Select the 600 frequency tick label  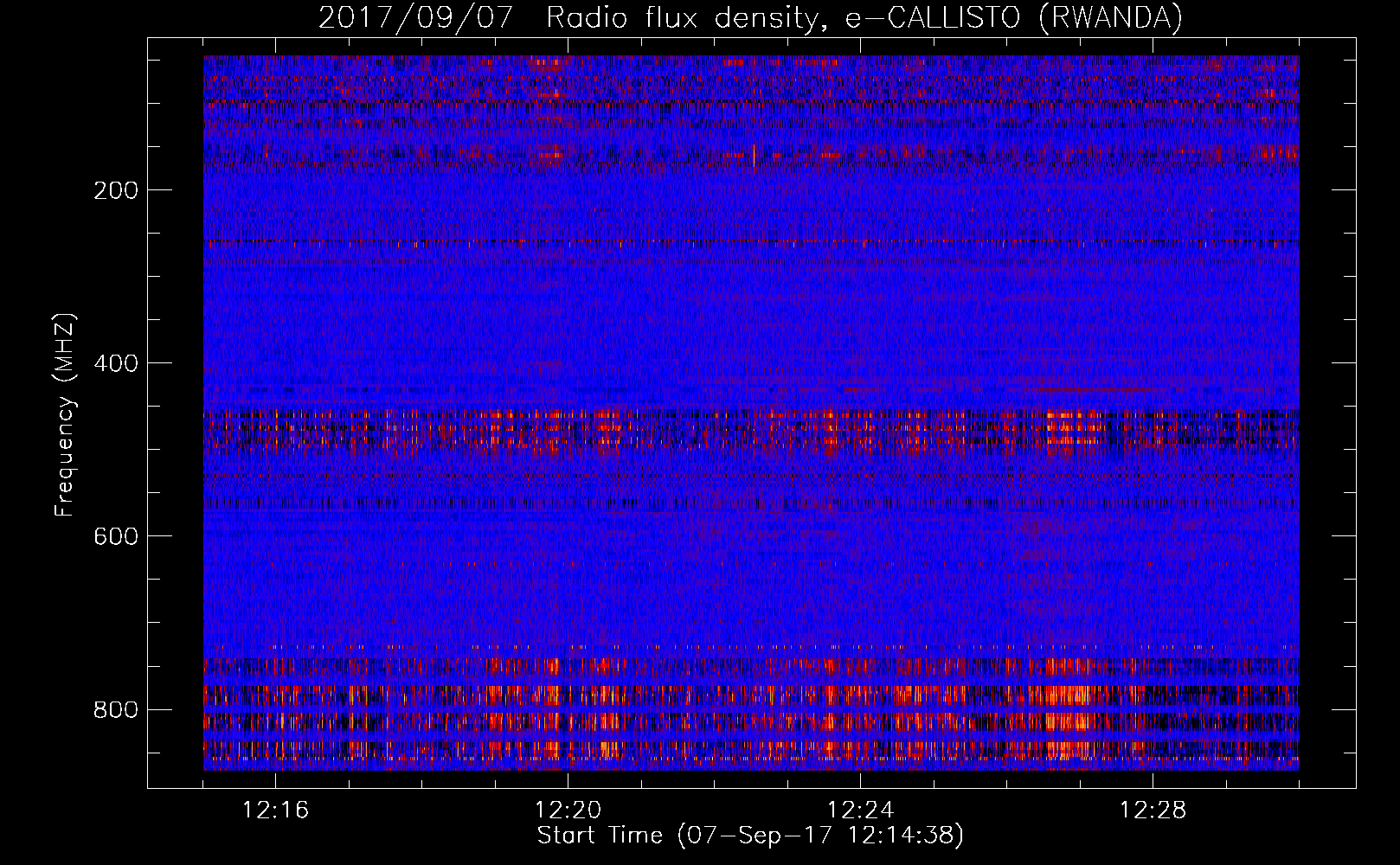116,536
